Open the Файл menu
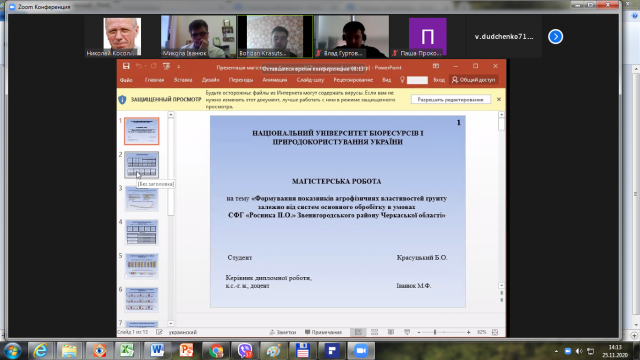 click(126, 80)
